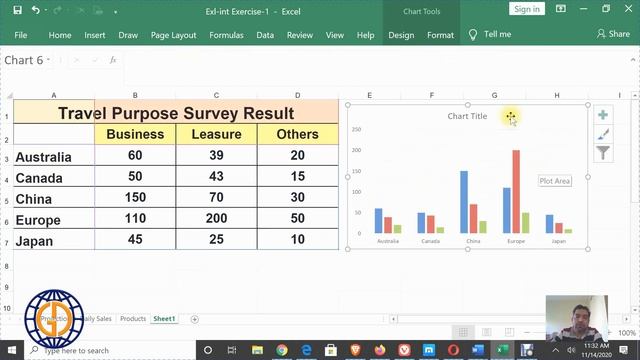640x360 pixels.
Task: Open Chart Elements plus button
Action: tap(603, 115)
